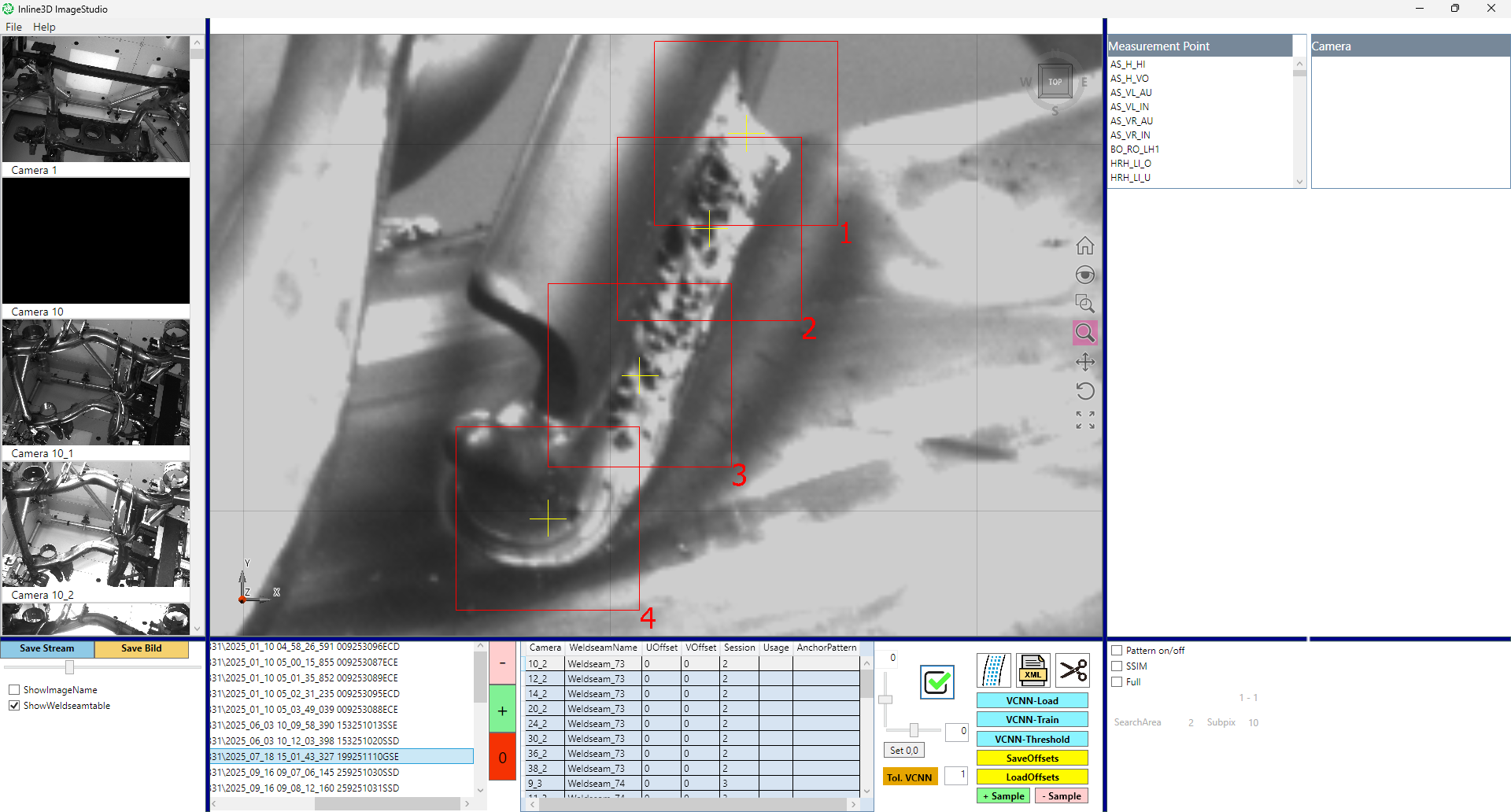Select table row with camera 9_3

(x=693, y=784)
